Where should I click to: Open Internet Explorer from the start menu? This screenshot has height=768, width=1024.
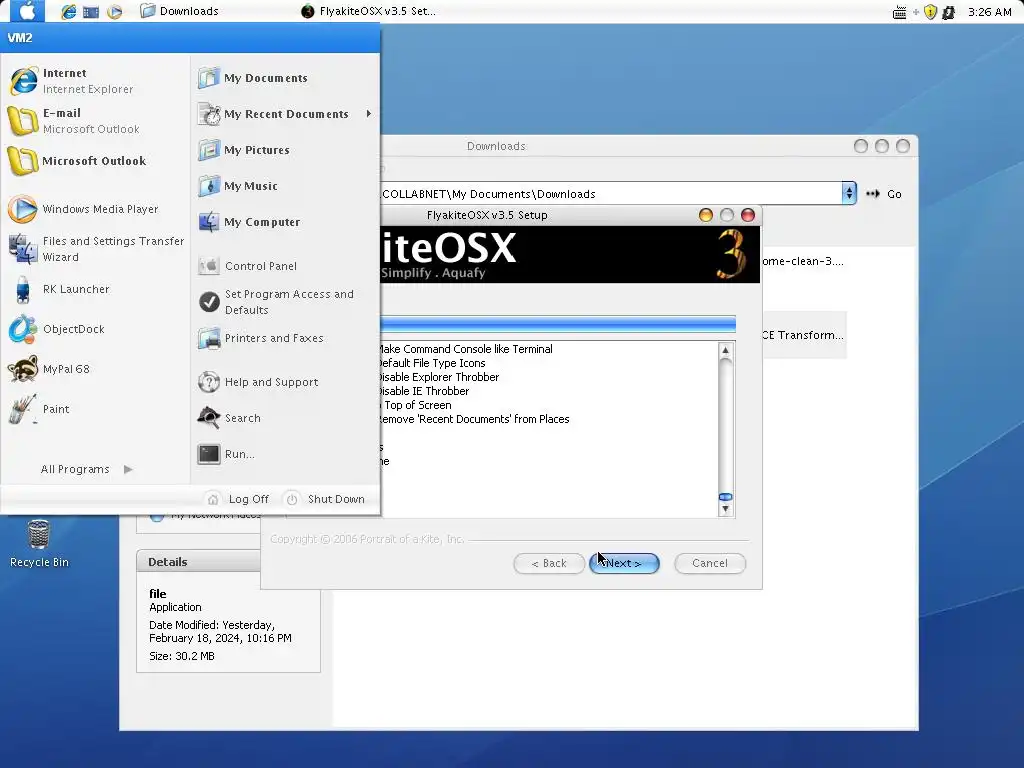tap(97, 81)
